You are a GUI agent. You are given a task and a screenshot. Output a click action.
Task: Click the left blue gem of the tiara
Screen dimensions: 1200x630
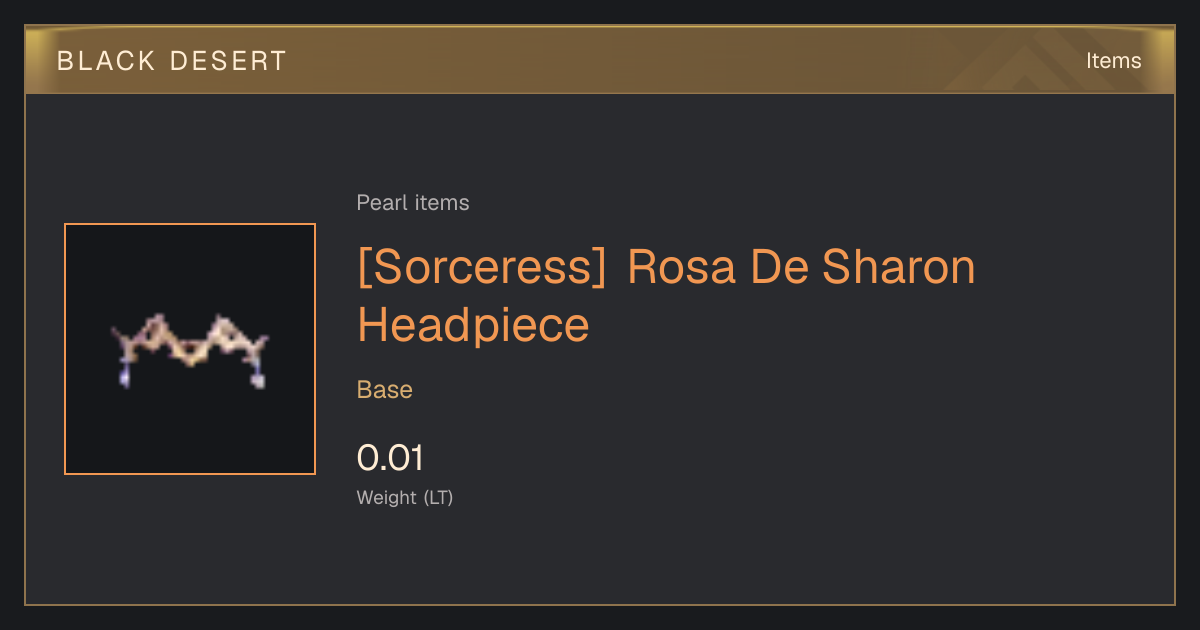click(125, 377)
